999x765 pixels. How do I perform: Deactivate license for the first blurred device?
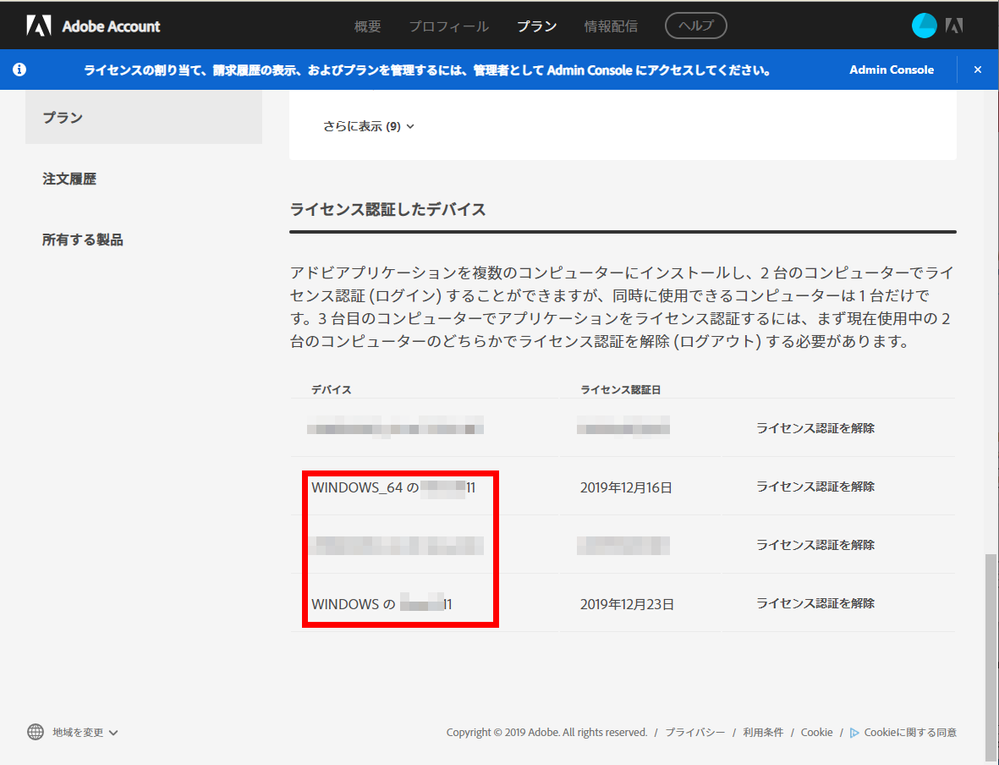815,428
